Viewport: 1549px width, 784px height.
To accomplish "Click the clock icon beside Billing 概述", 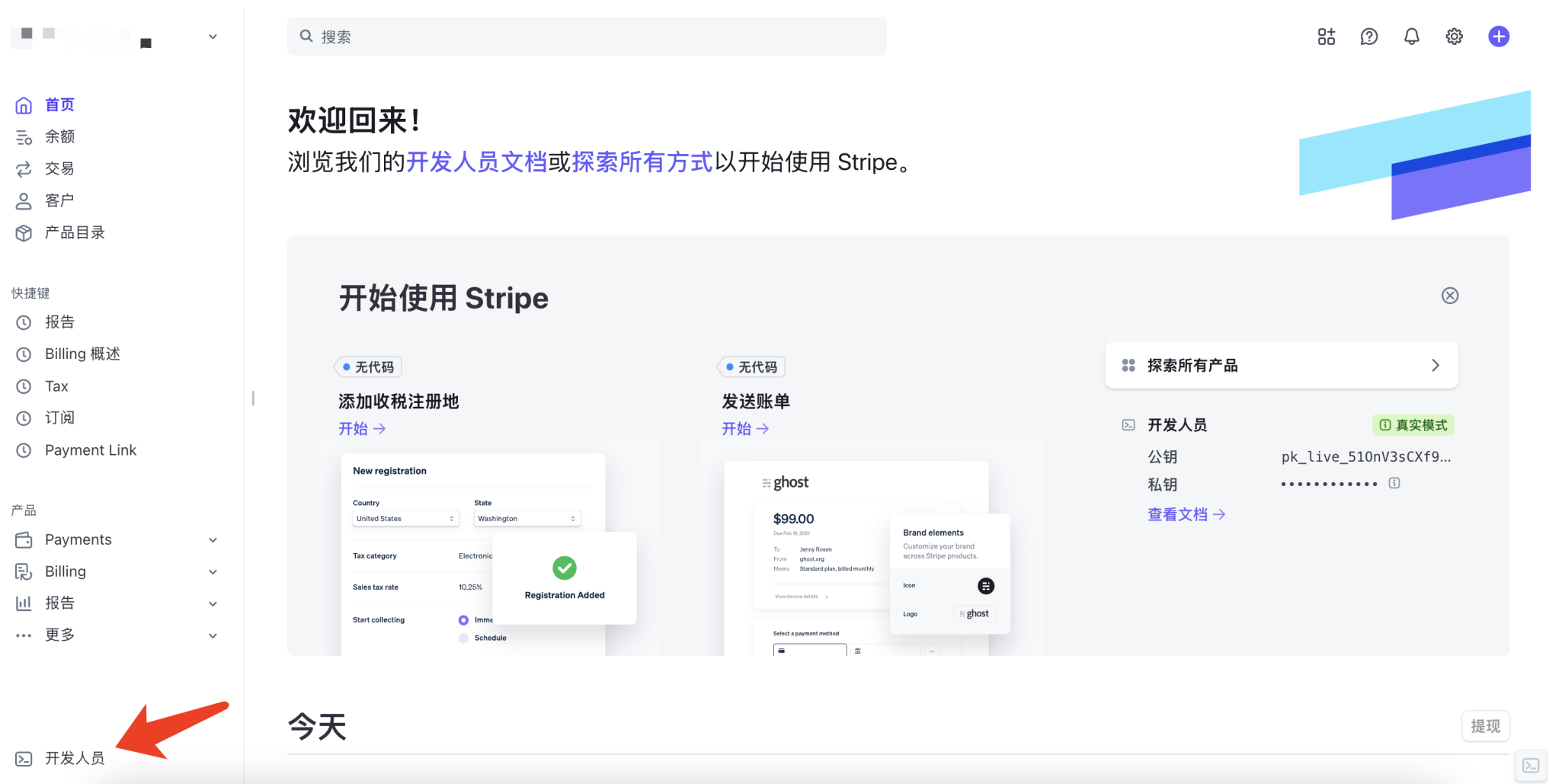I will (24, 354).
